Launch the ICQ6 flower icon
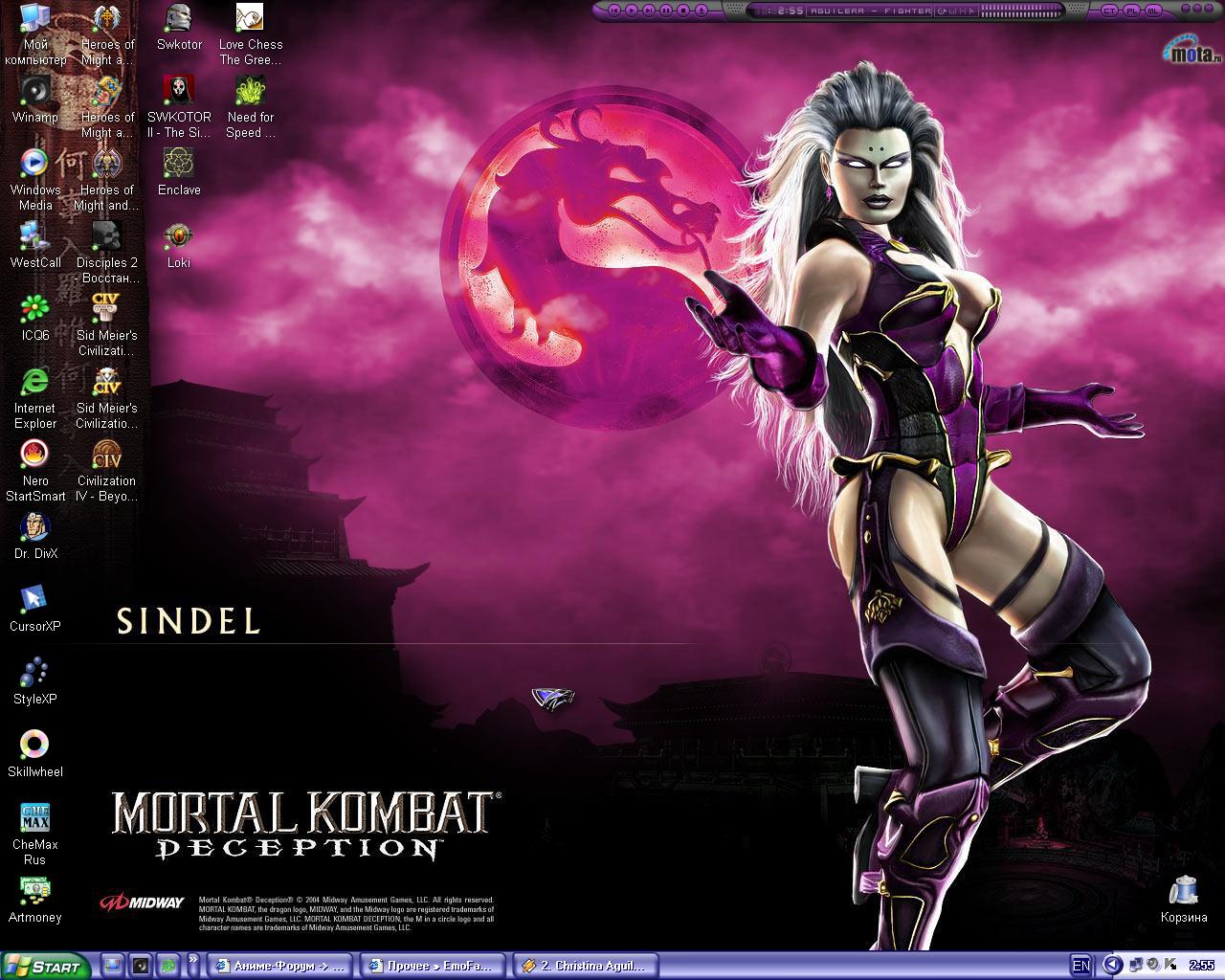The width and height of the screenshot is (1225, 980). (x=35, y=318)
